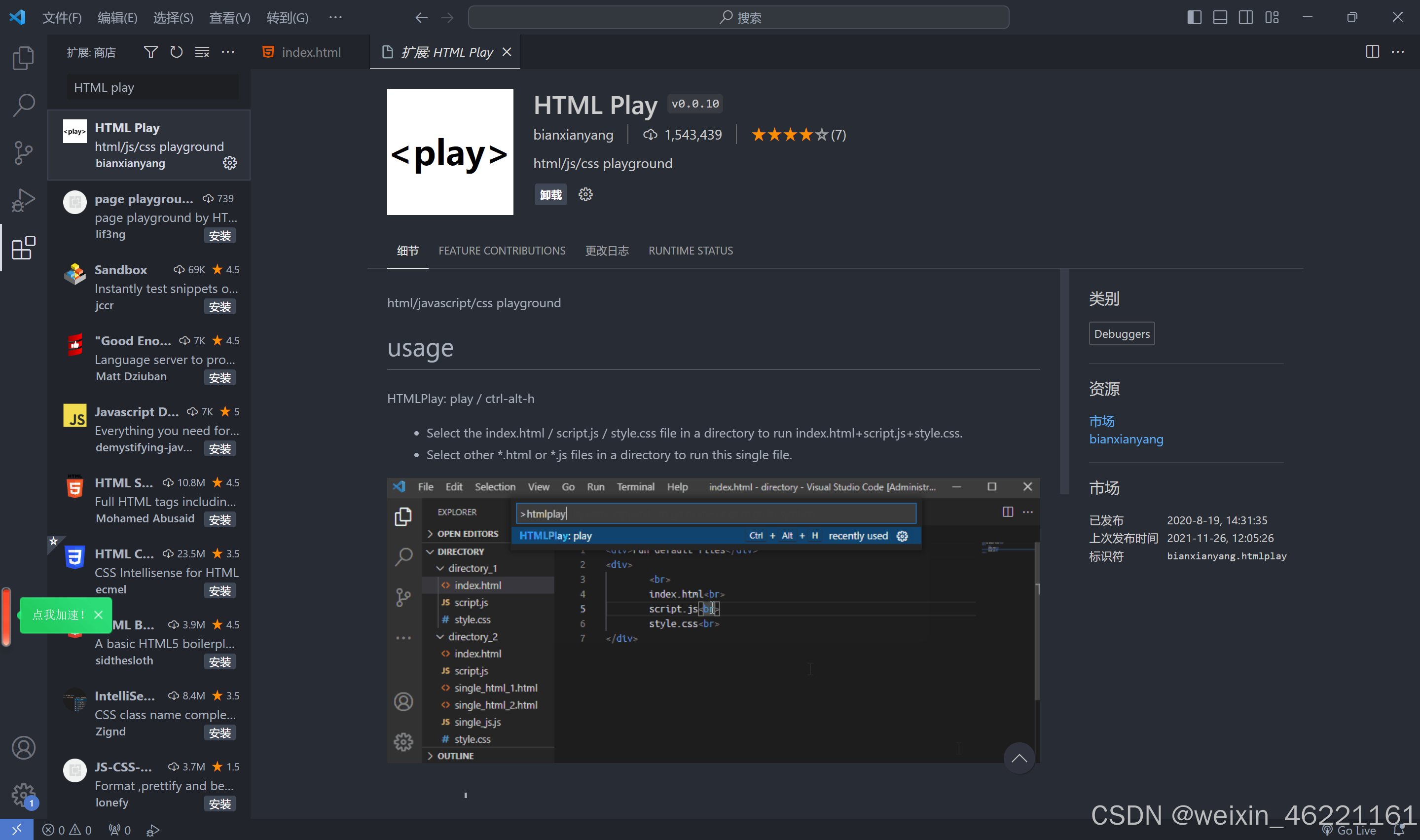Open the Accounts icon in activity bar
Image resolution: width=1420 pixels, height=840 pixels.
coord(23,747)
